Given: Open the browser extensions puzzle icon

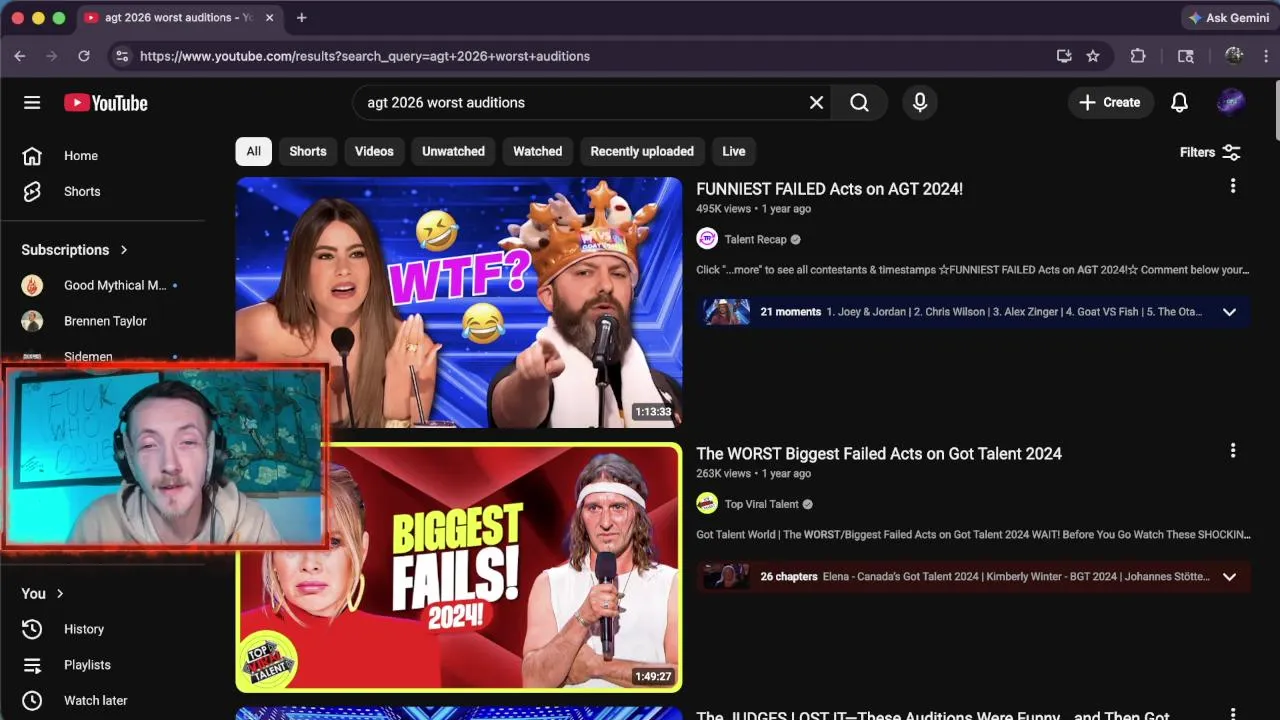Looking at the screenshot, I should click(x=1138, y=56).
